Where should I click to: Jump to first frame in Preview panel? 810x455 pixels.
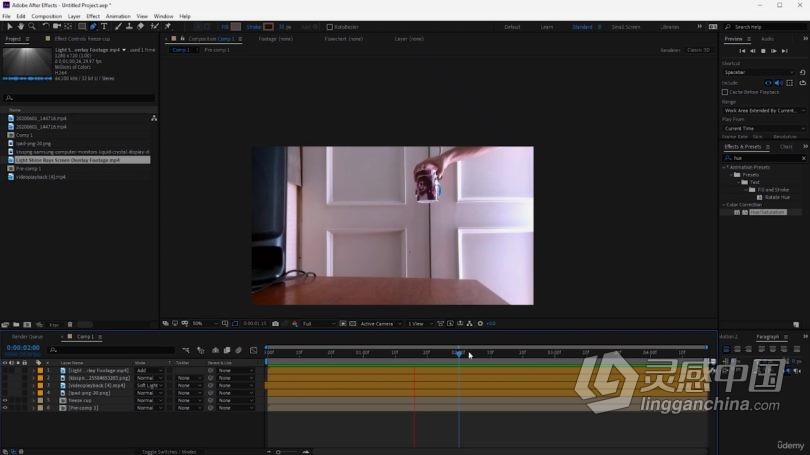(742, 51)
